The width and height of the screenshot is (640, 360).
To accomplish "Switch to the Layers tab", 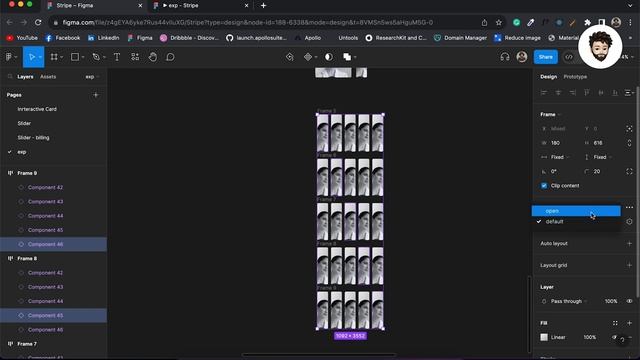I will click(25, 77).
